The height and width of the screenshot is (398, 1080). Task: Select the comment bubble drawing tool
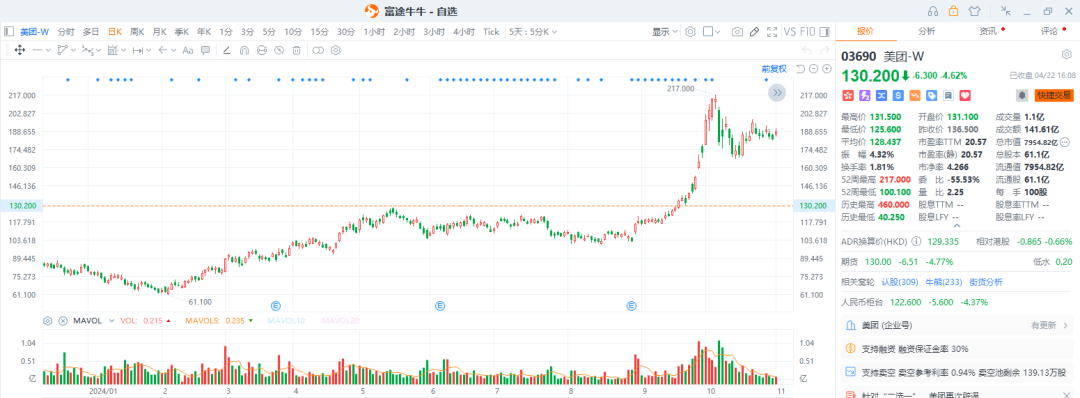pos(205,50)
